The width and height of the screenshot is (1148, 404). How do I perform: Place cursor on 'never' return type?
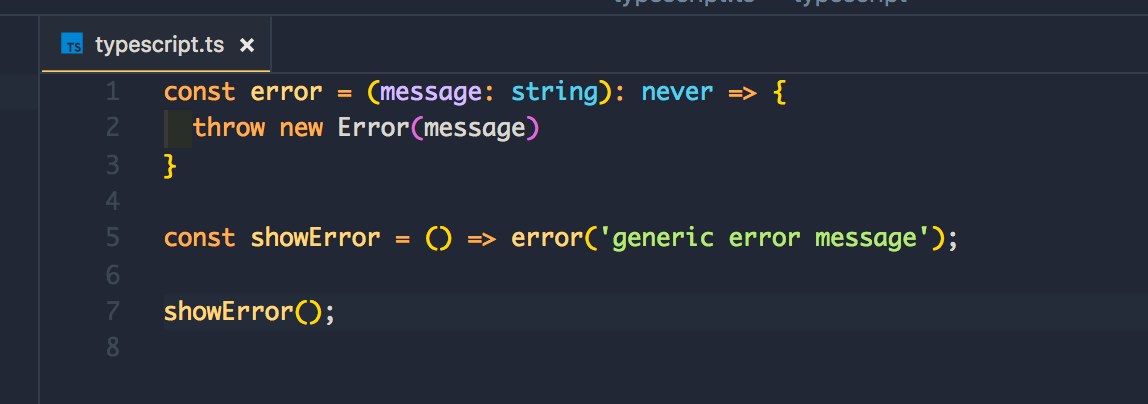(x=677, y=92)
